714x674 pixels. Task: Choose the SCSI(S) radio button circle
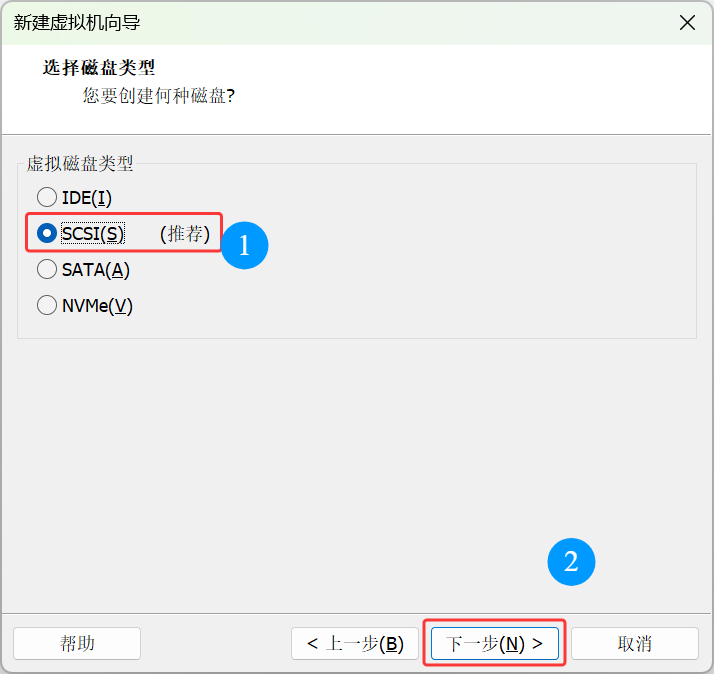click(x=47, y=233)
